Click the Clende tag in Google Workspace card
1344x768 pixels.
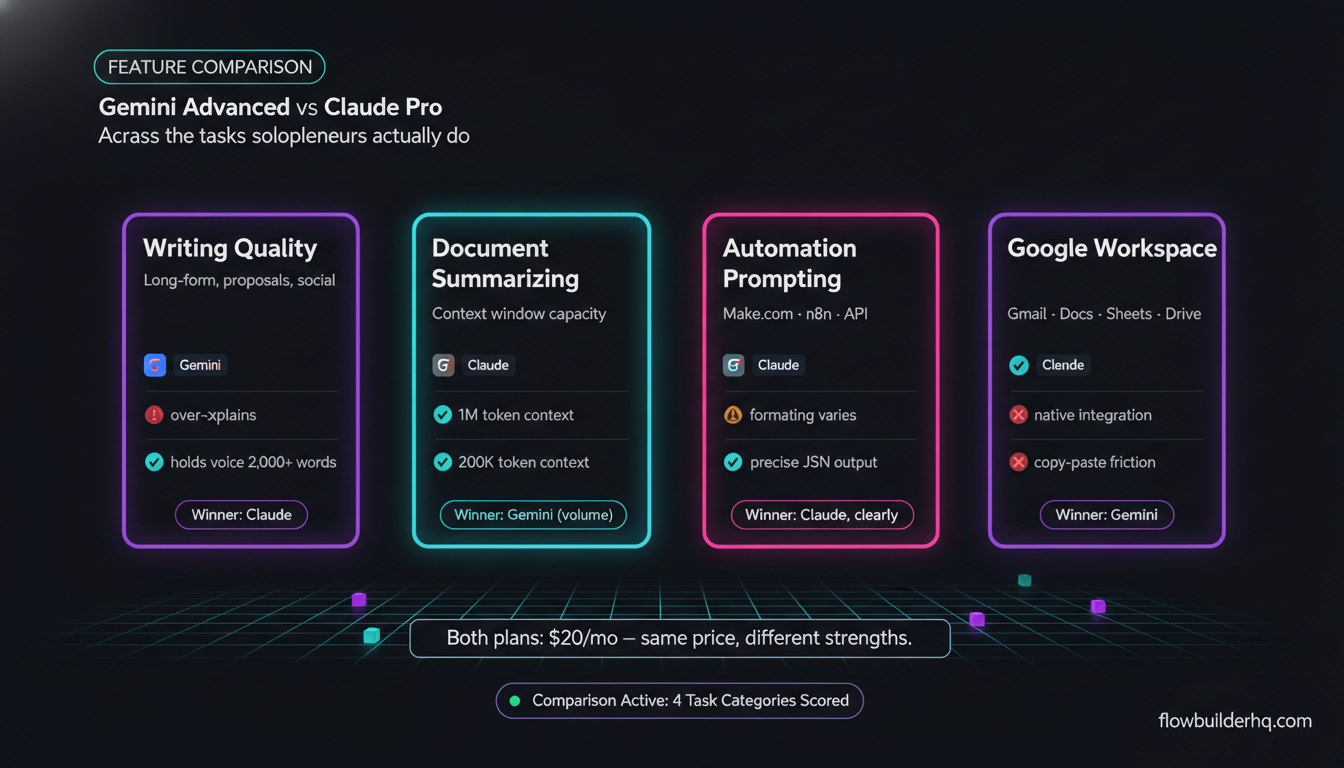tap(1063, 365)
